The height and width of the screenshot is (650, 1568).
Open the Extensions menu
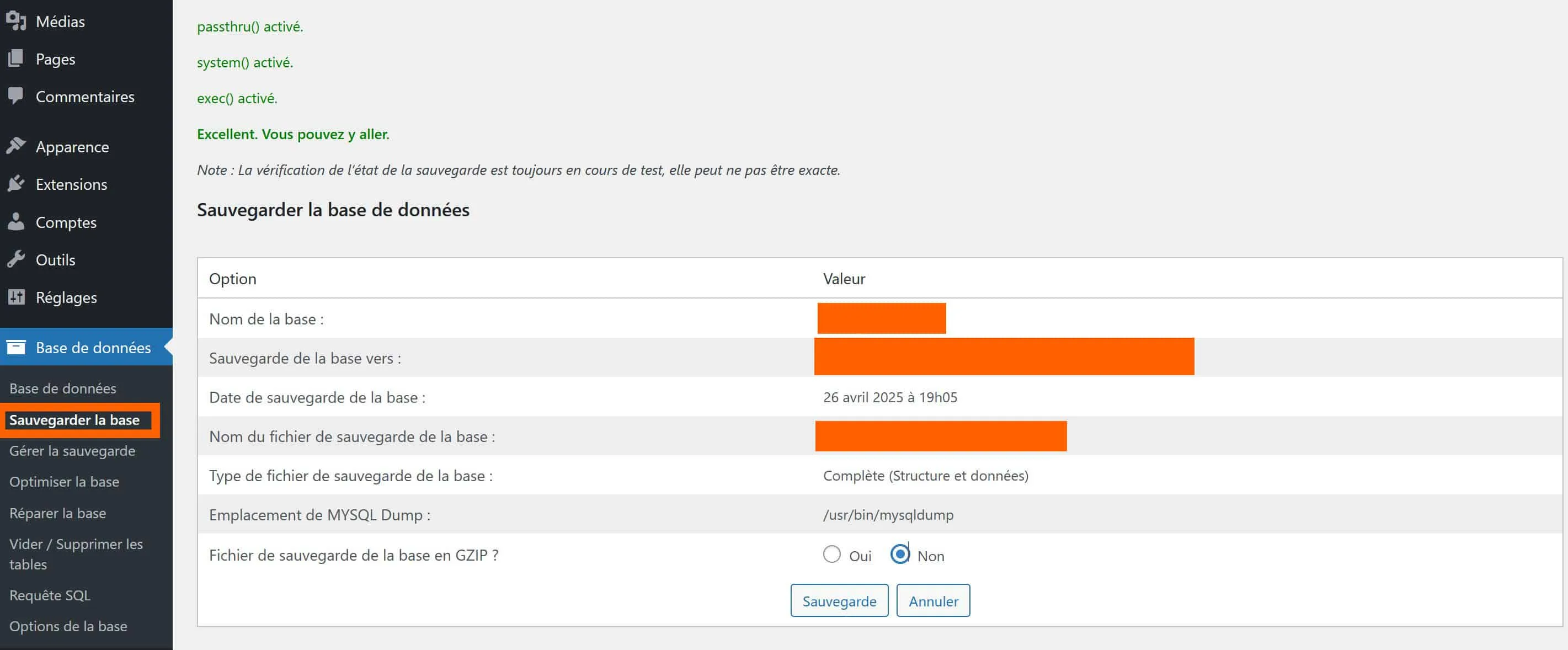[87, 184]
